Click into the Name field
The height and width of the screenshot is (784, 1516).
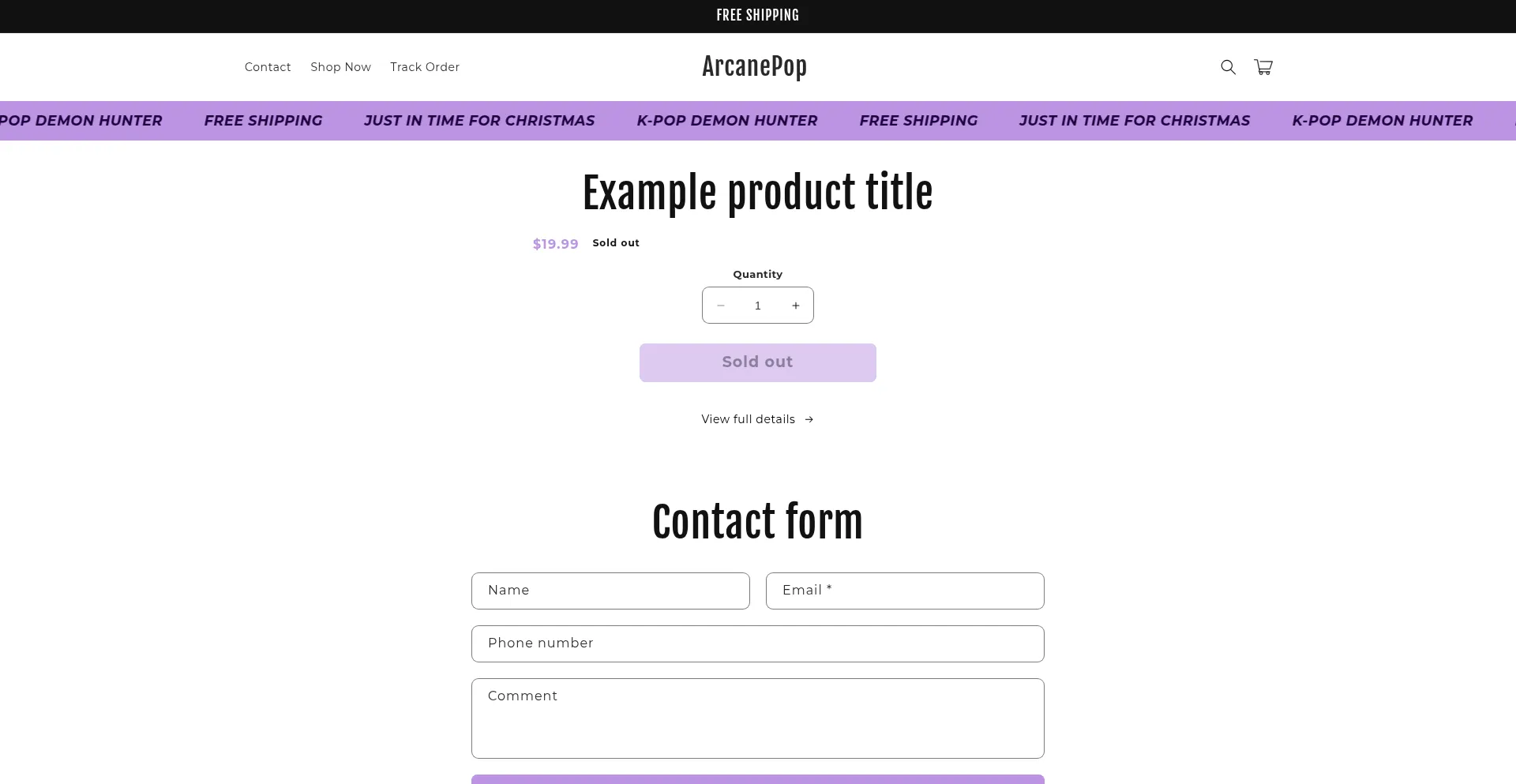(x=610, y=591)
